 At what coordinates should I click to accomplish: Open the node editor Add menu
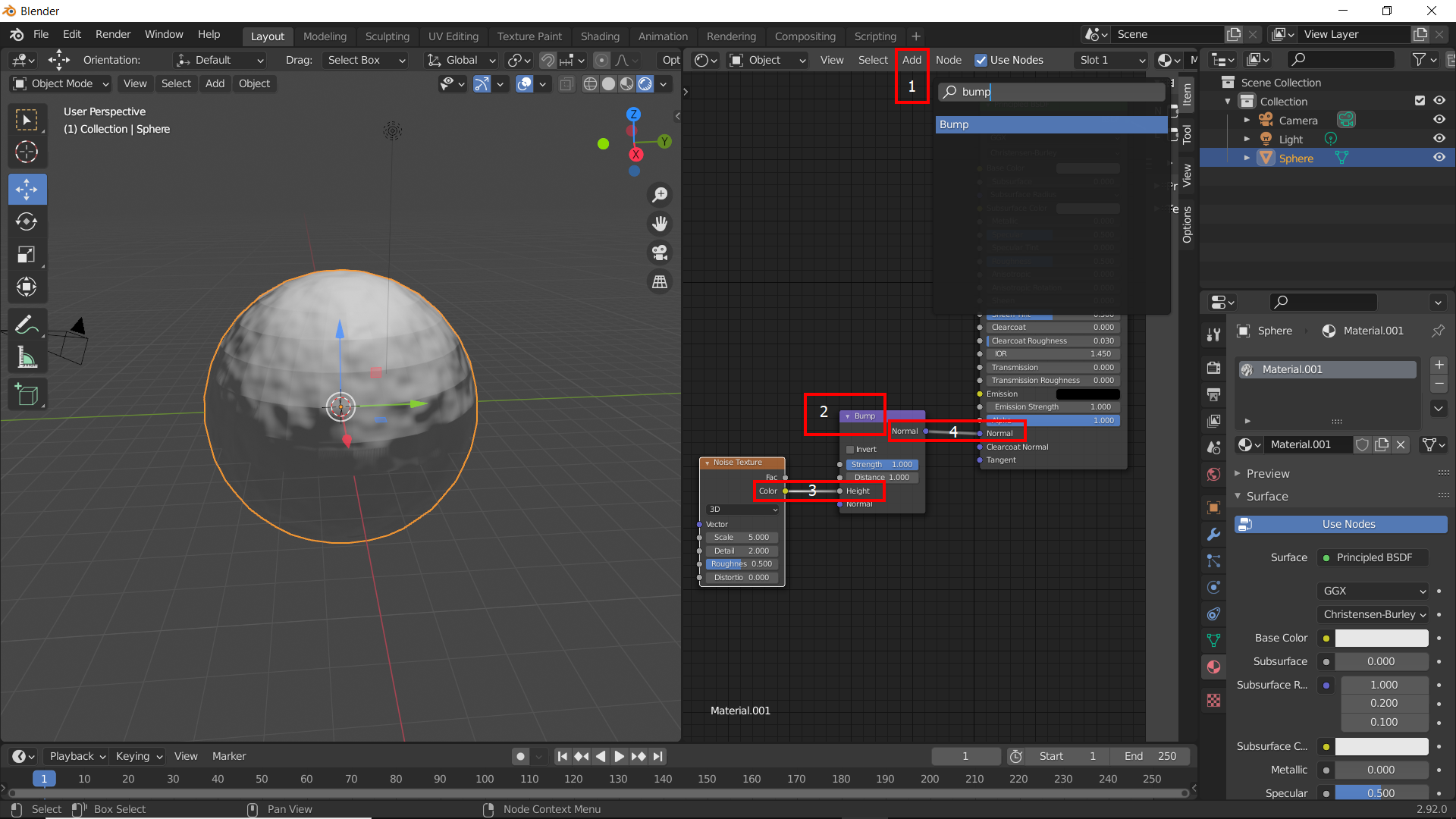coord(912,60)
